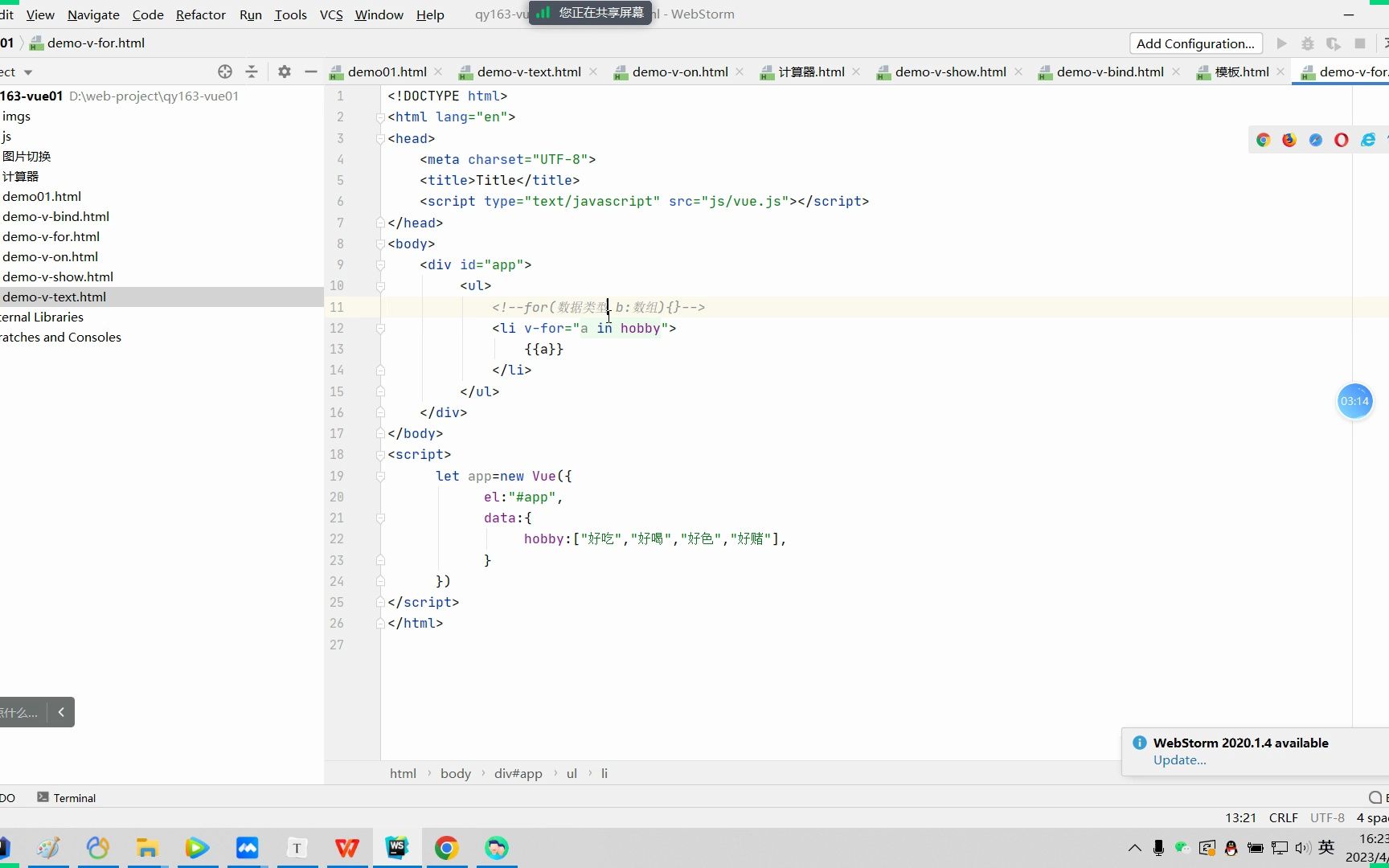Close the demo01.html editor tab
The image size is (1389, 868).
pos(438,72)
